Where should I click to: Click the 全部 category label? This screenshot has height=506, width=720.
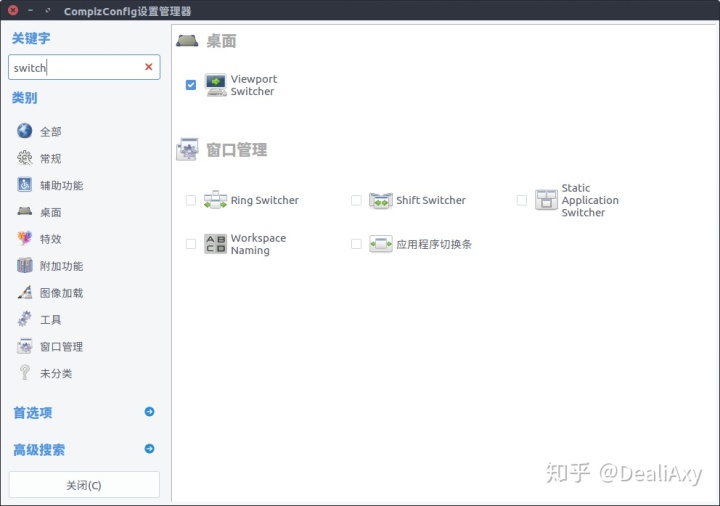click(51, 132)
